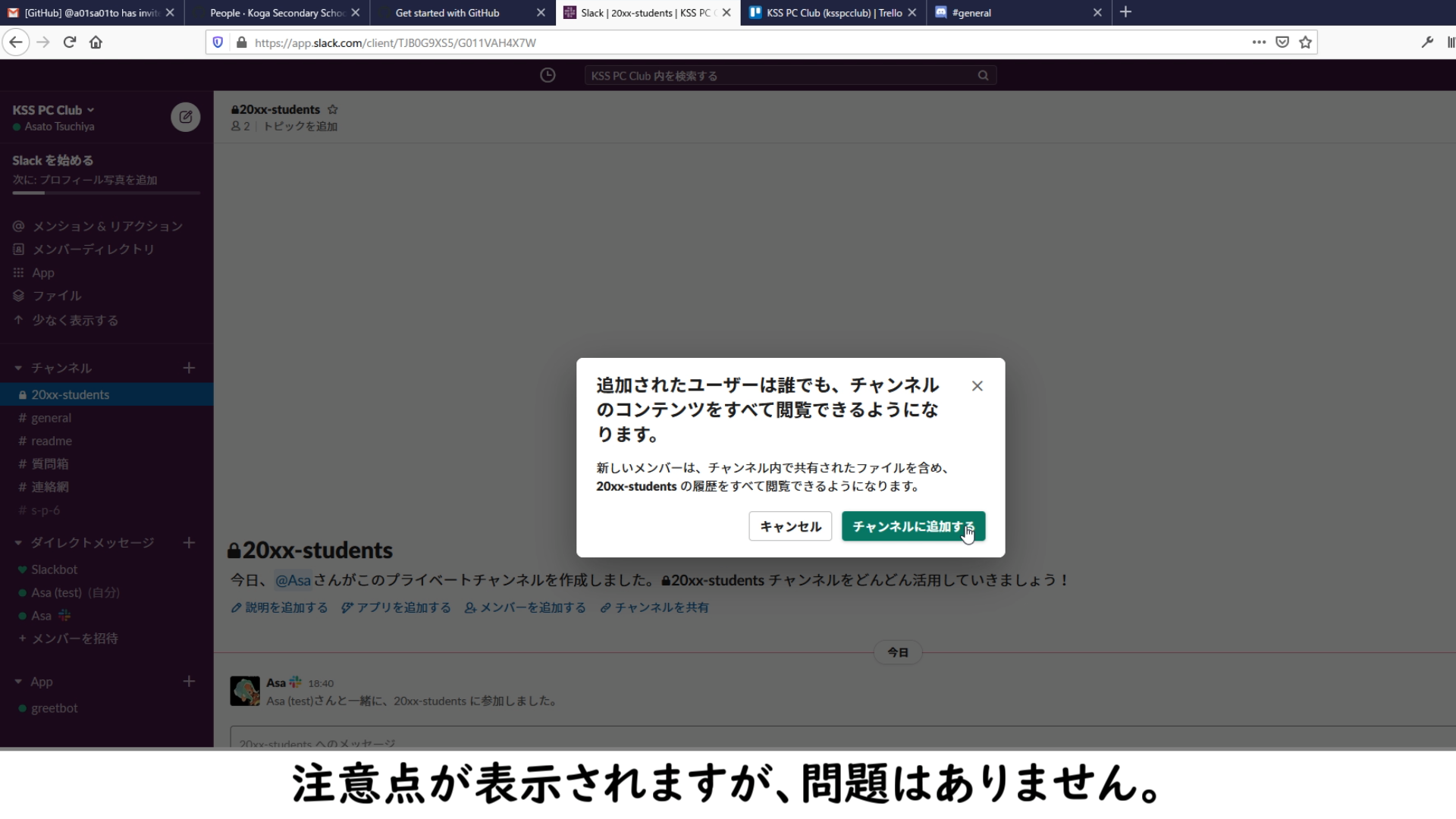Click the history clock icon
1456x819 pixels.
548,75
